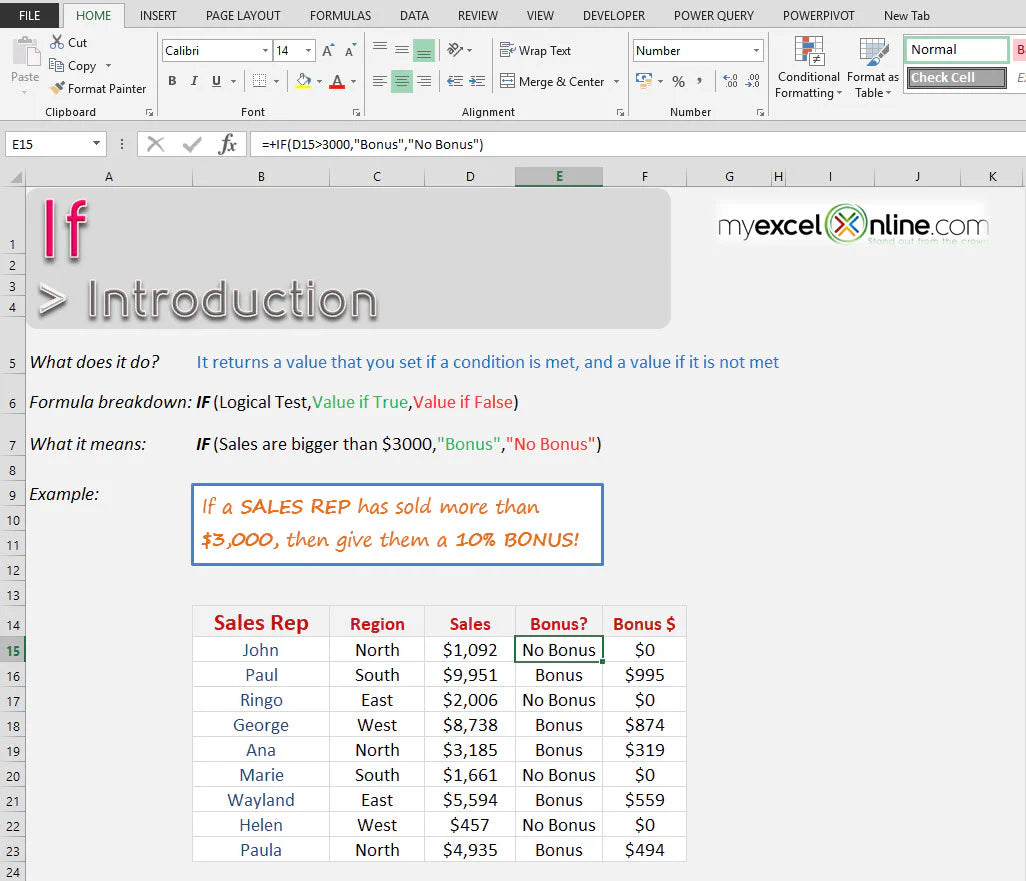Apply the yellow Fill Color
Viewport: 1026px width, 881px height.
tap(303, 82)
